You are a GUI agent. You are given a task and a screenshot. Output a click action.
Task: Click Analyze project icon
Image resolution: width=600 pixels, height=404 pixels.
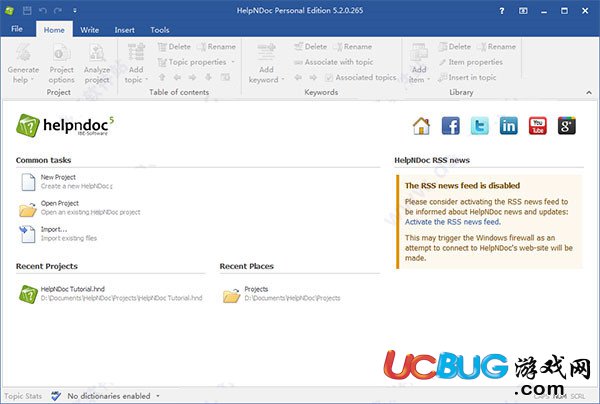pyautogui.click(x=97, y=53)
